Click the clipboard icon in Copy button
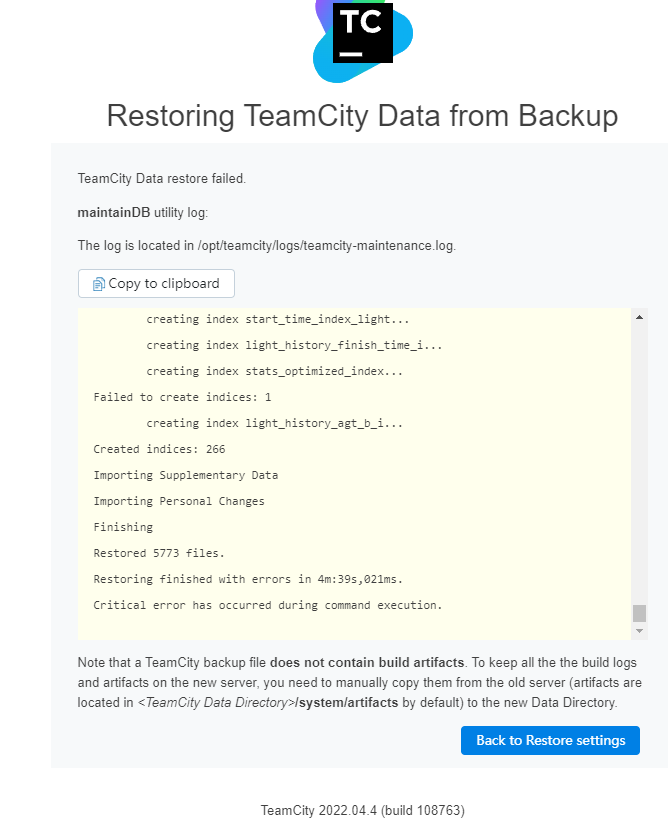The width and height of the screenshot is (668, 839). tap(98, 284)
